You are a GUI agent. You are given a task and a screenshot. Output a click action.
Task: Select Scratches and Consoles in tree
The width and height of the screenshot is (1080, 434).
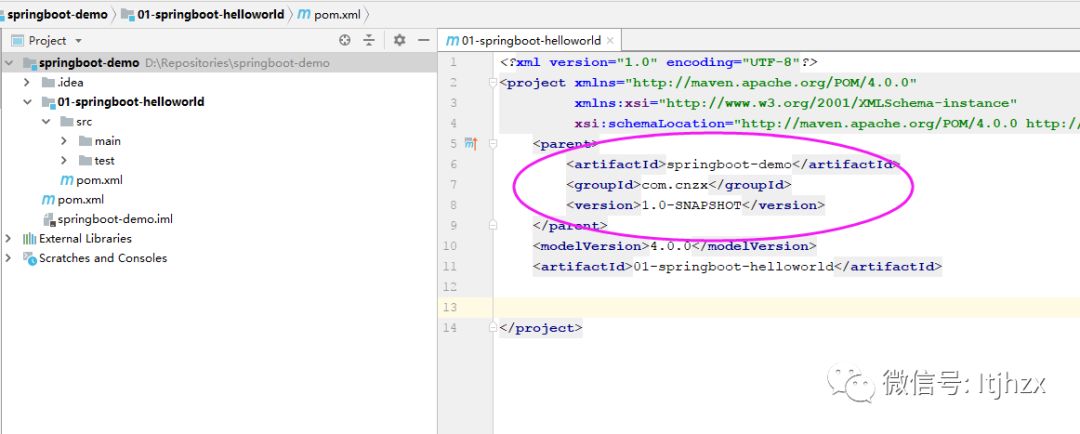(103, 258)
